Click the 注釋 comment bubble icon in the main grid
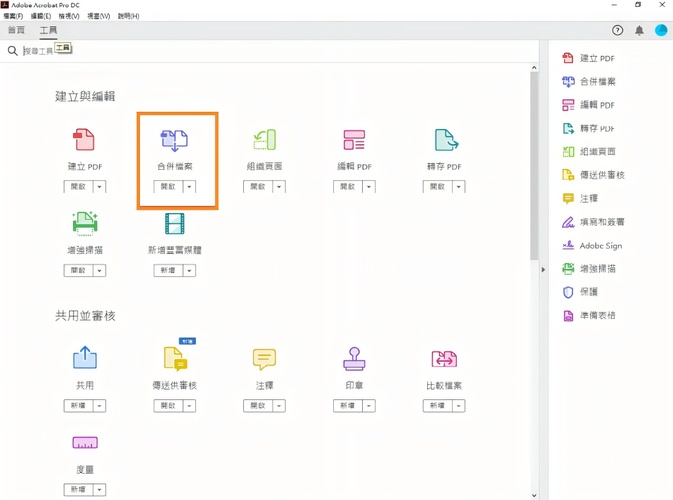 coord(264,359)
